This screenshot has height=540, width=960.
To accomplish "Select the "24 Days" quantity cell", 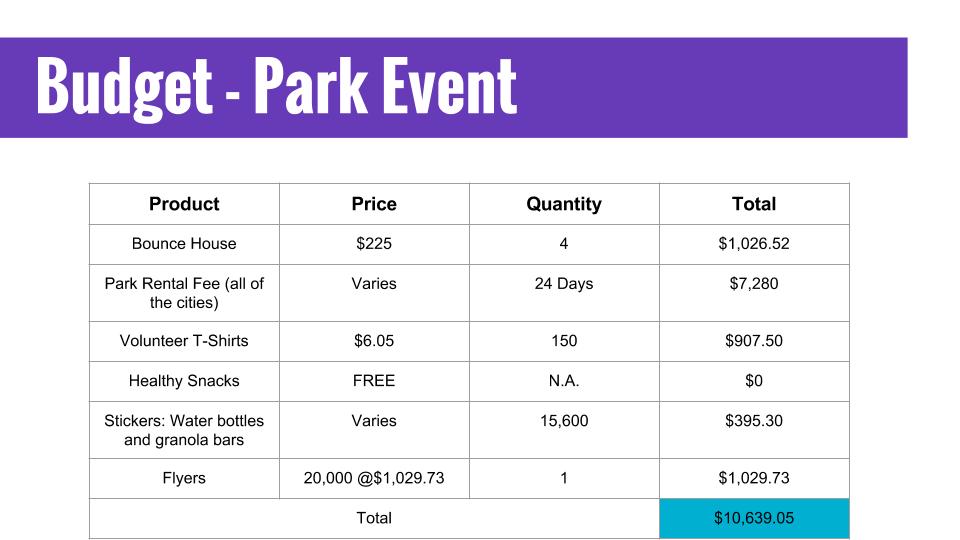I will [564, 284].
